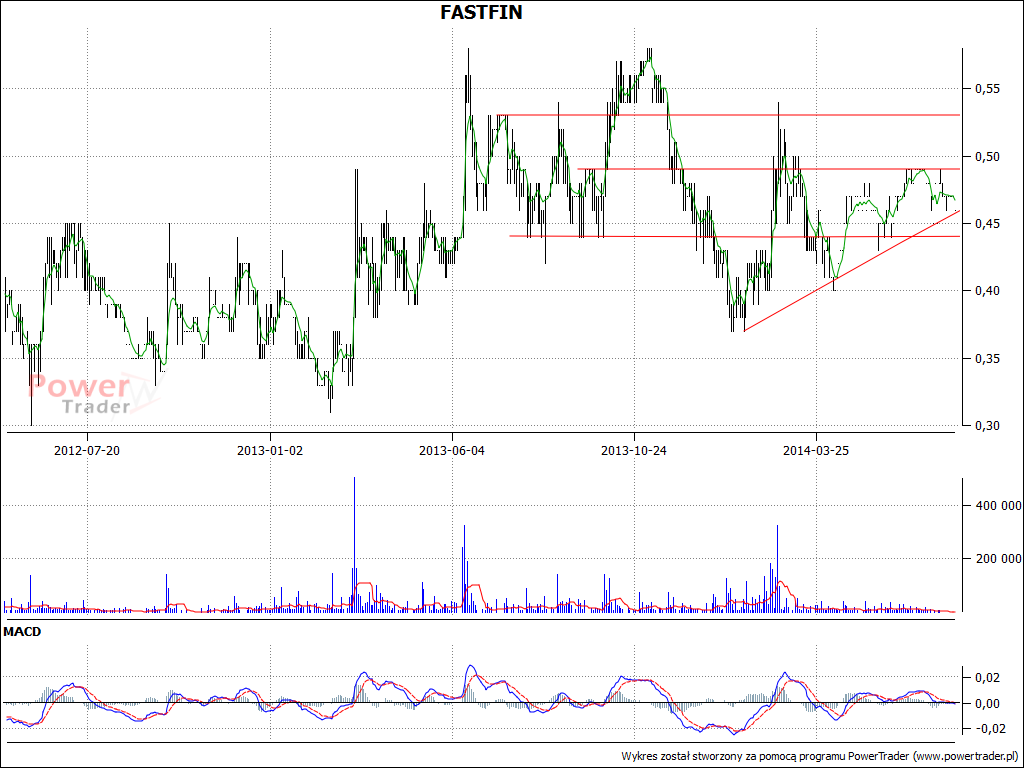Click the 0,40 price axis label
Viewport: 1024px width, 768px height.
click(987, 291)
